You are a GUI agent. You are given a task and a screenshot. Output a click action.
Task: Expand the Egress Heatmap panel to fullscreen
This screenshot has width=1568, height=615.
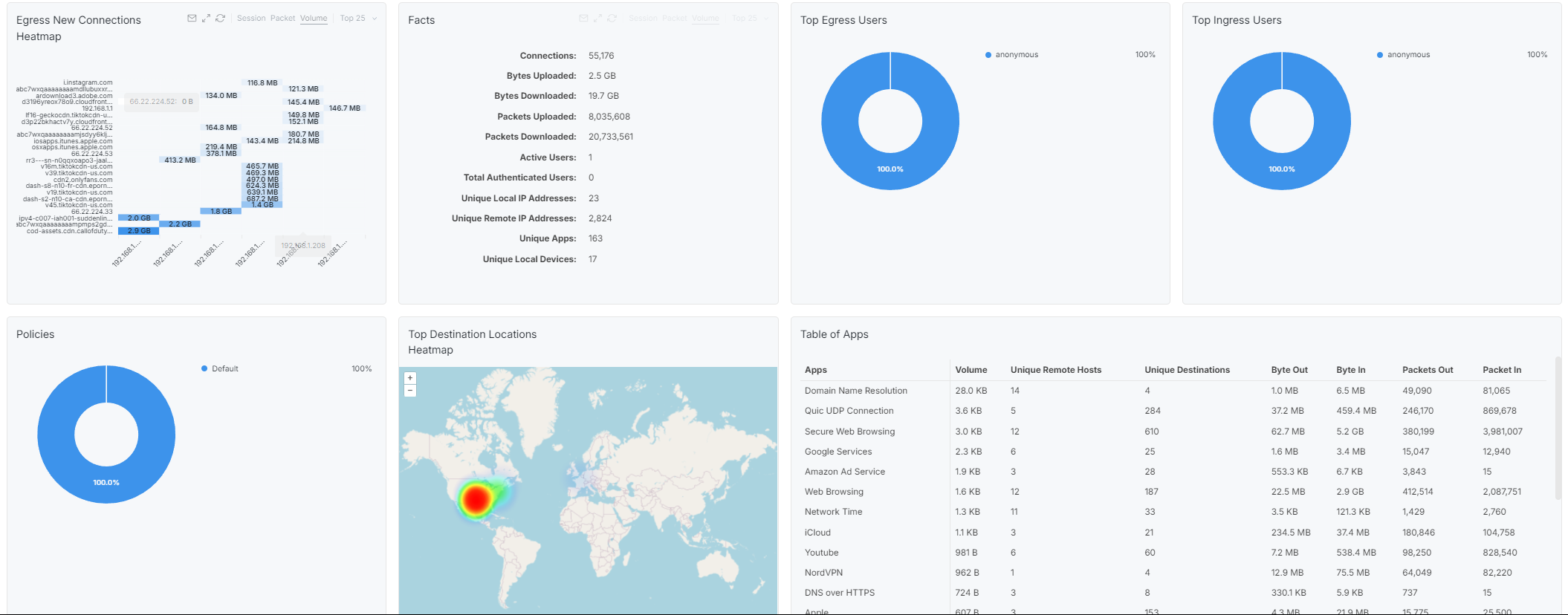pyautogui.click(x=206, y=19)
